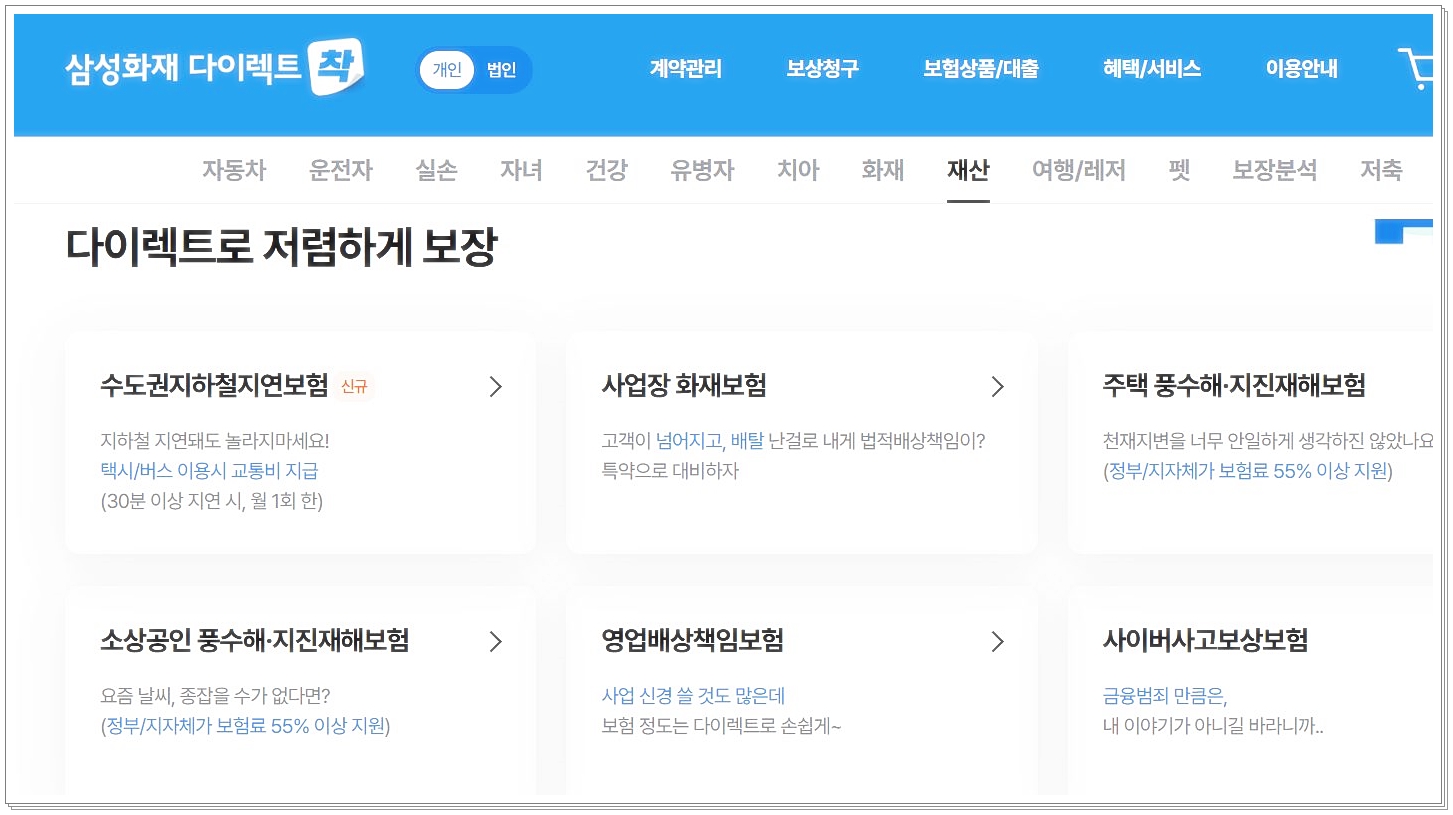The height and width of the screenshot is (815, 1453).
Task: Select the 화재 tab
Action: pyautogui.click(x=883, y=170)
